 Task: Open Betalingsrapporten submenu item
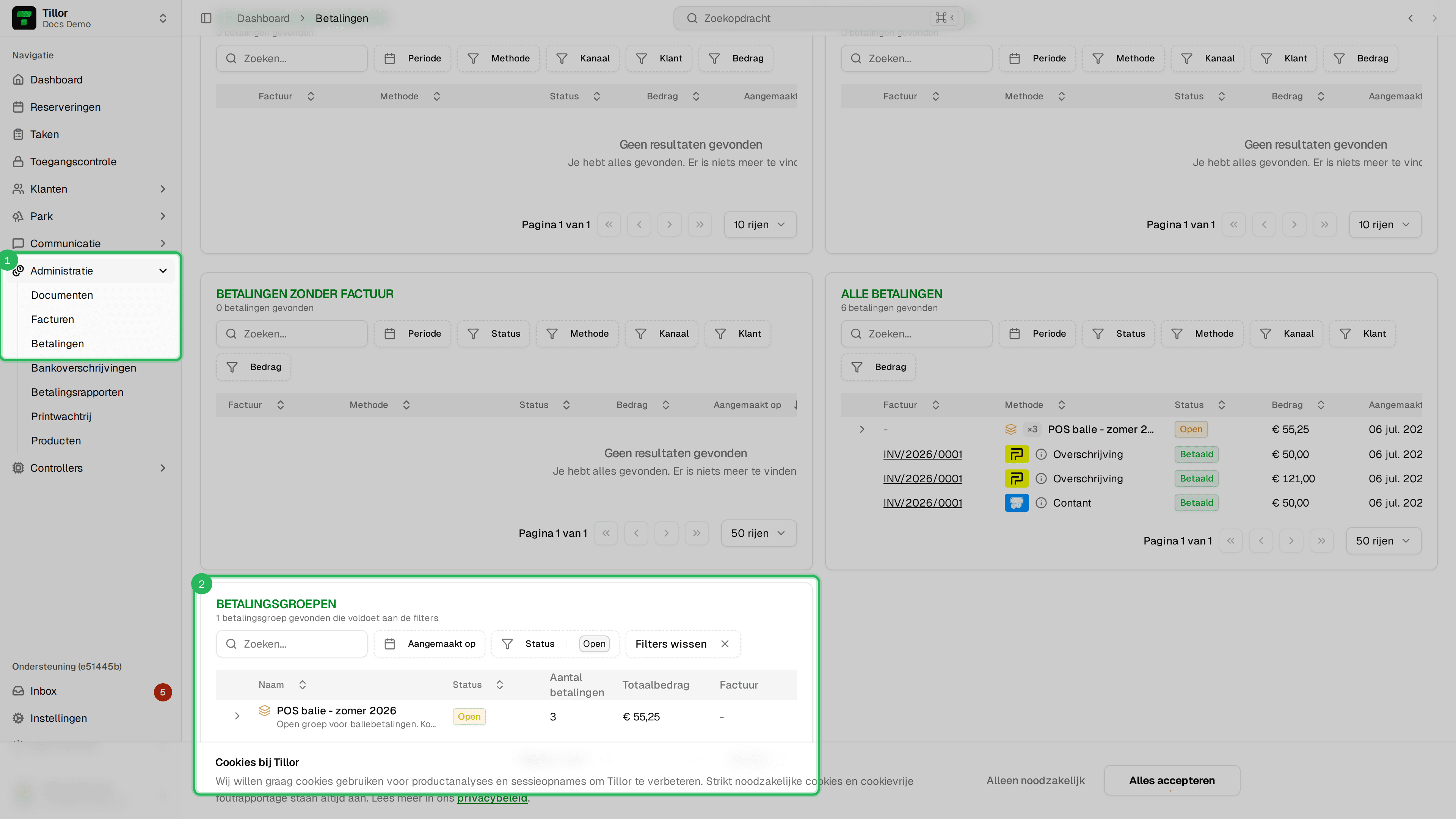tap(77, 392)
